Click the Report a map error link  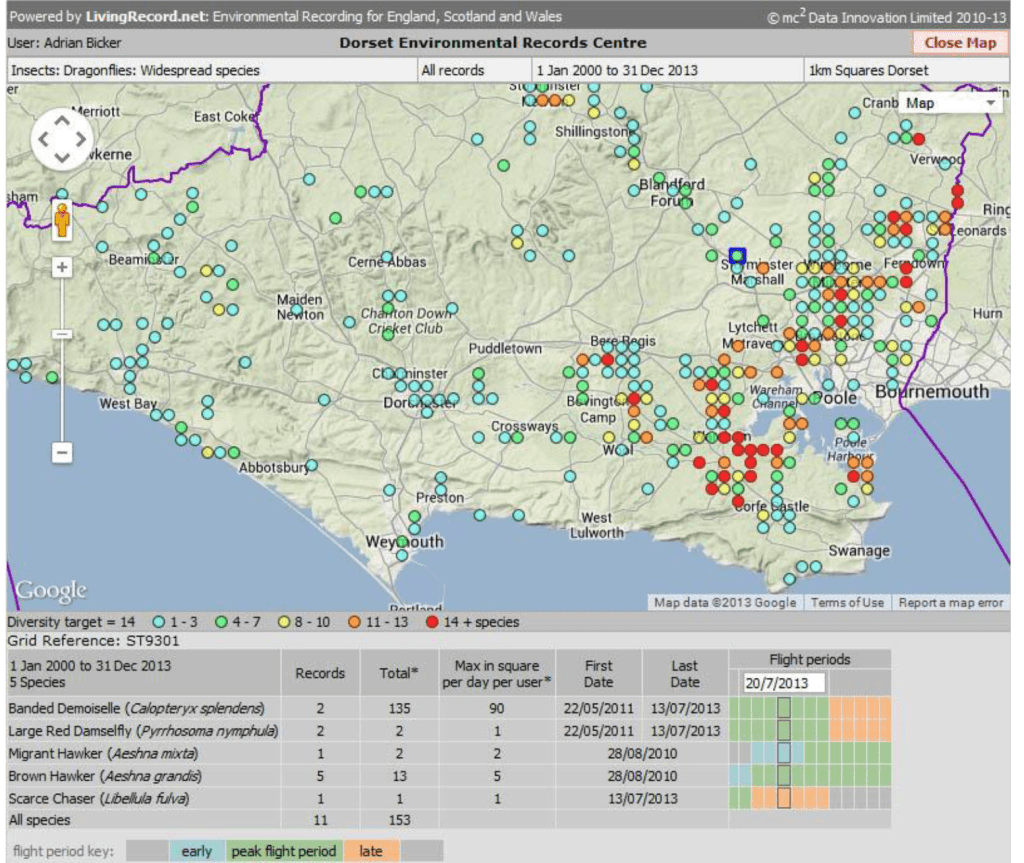pos(950,602)
